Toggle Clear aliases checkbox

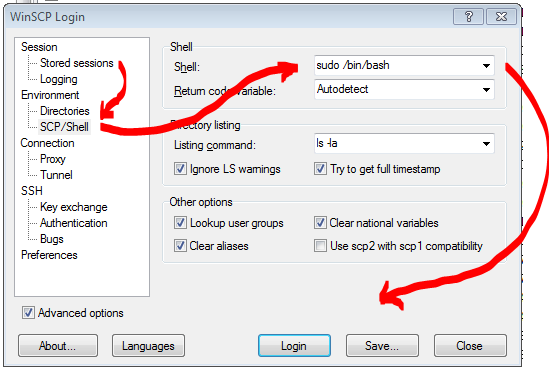pos(180,246)
